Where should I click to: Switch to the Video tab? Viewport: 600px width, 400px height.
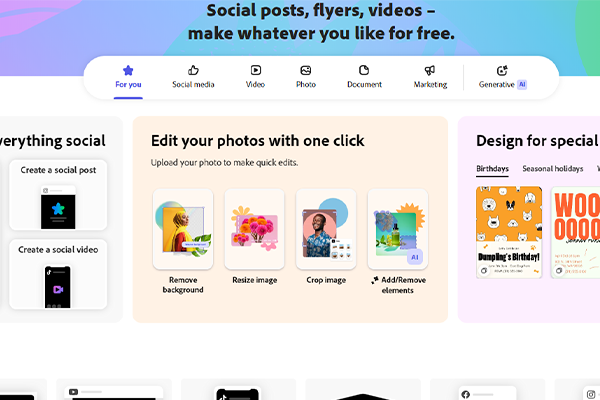click(x=255, y=78)
